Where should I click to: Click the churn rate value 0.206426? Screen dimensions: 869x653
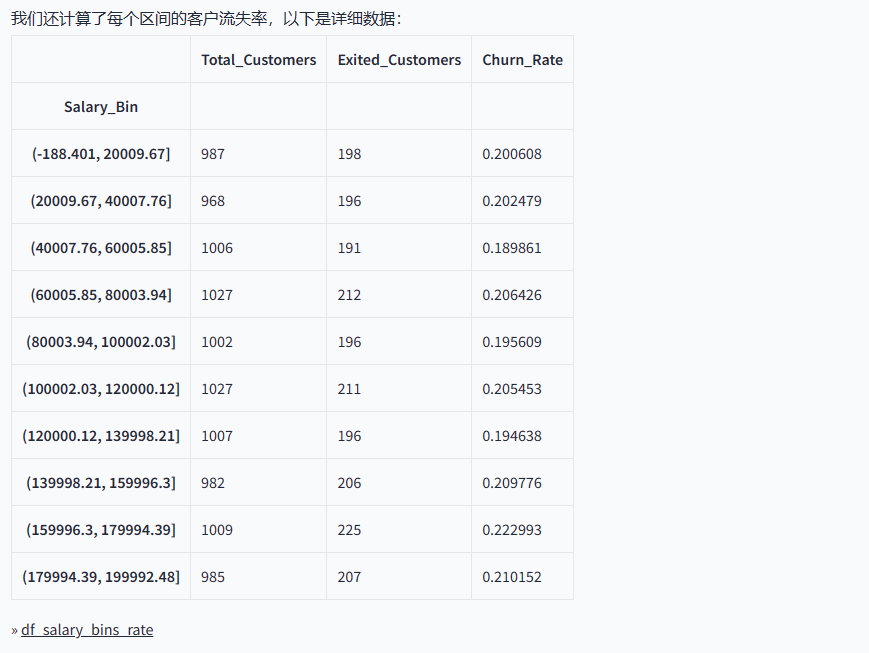click(512, 295)
